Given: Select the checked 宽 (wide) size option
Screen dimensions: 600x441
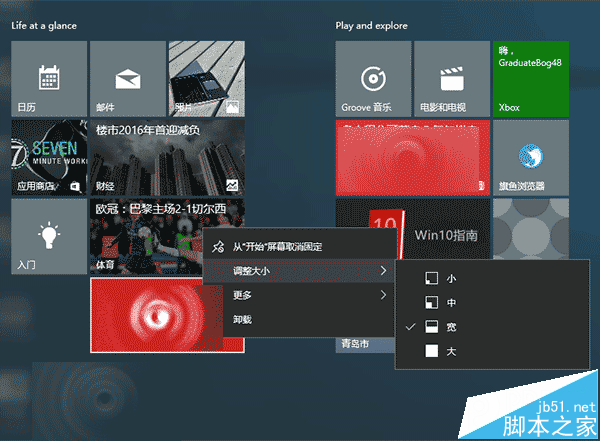Looking at the screenshot, I should pos(492,327).
